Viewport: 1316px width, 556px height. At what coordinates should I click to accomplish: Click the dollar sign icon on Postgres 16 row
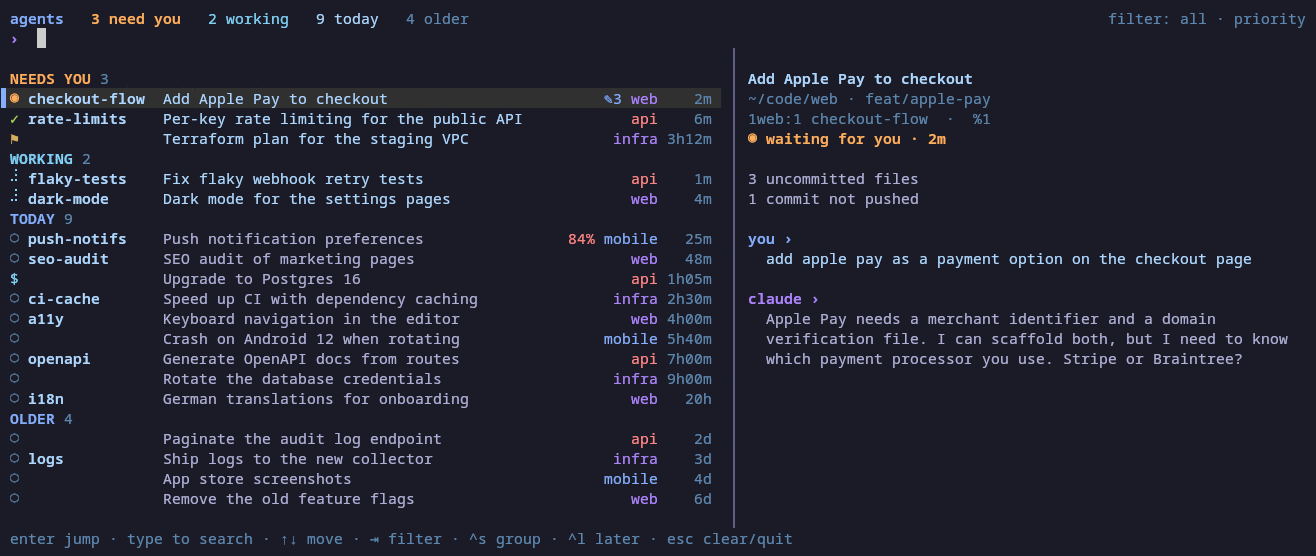click(14, 279)
